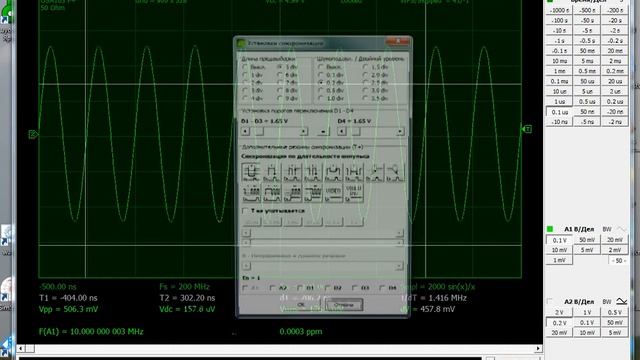Screen dimensions: 640x360
Task: Set time base to 0.1 us per division
Action: pos(560,112)
